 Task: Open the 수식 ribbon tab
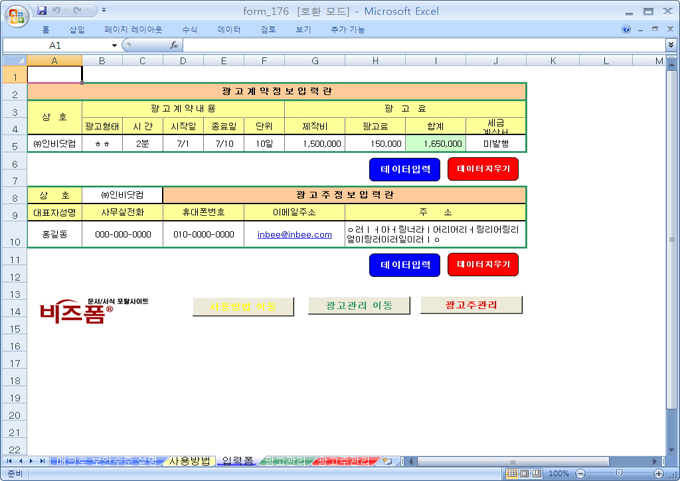(x=189, y=30)
